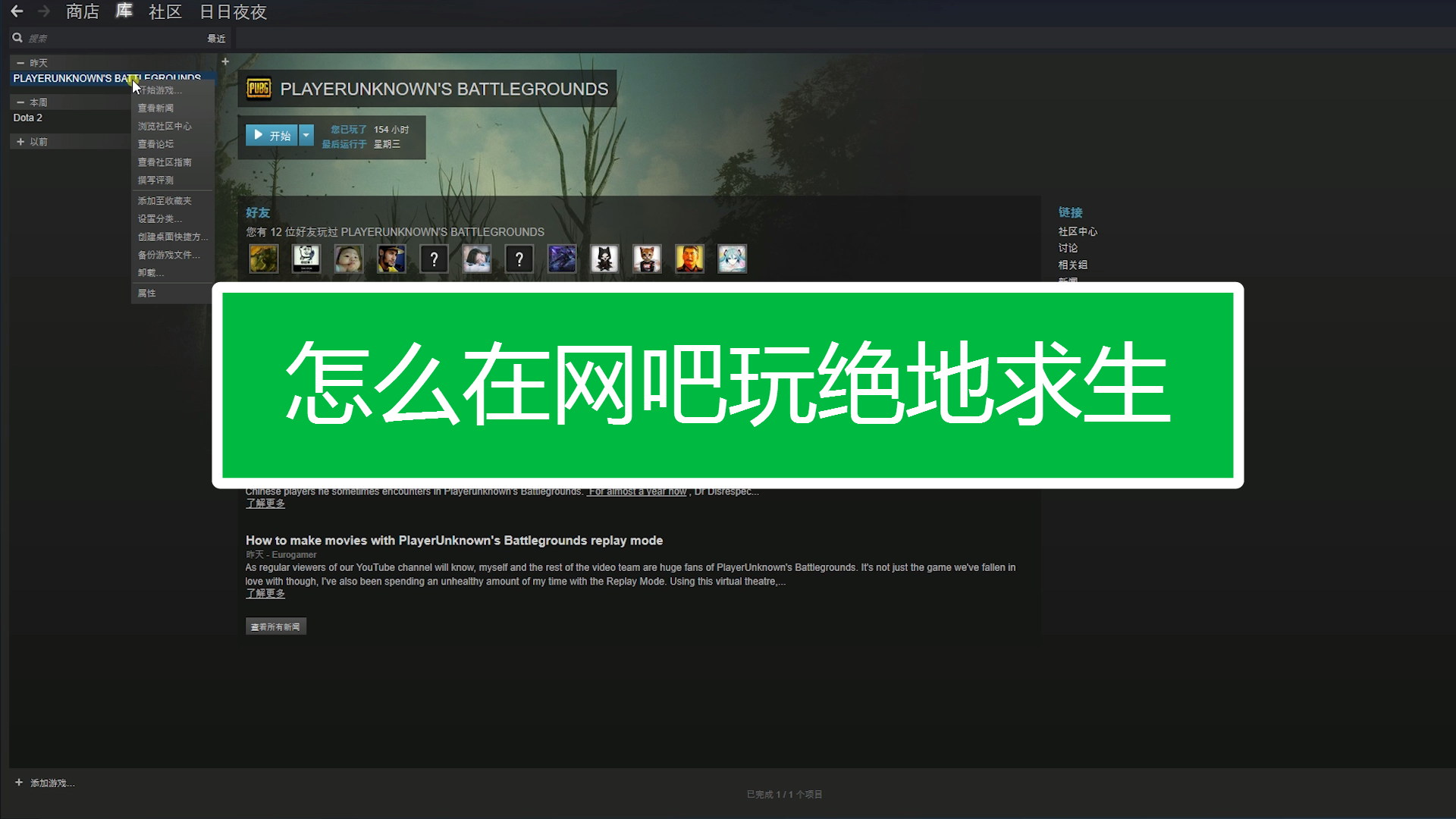Click the blue 开始 play button

271,136
